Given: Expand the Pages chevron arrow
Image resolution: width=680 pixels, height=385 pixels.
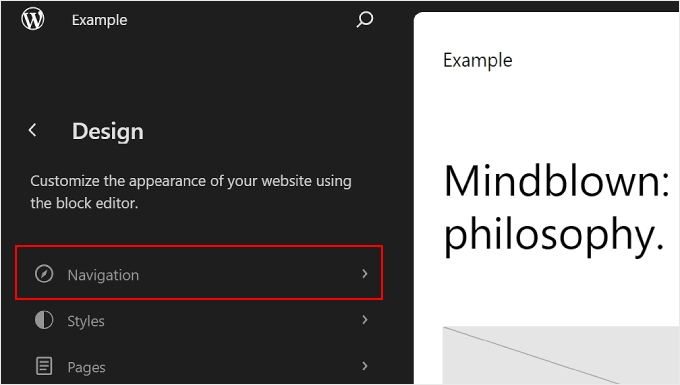Looking at the screenshot, I should 365,366.
